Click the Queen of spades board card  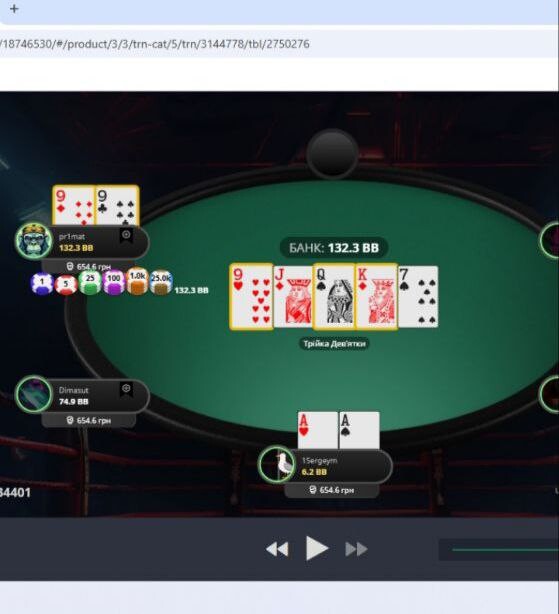pos(334,296)
